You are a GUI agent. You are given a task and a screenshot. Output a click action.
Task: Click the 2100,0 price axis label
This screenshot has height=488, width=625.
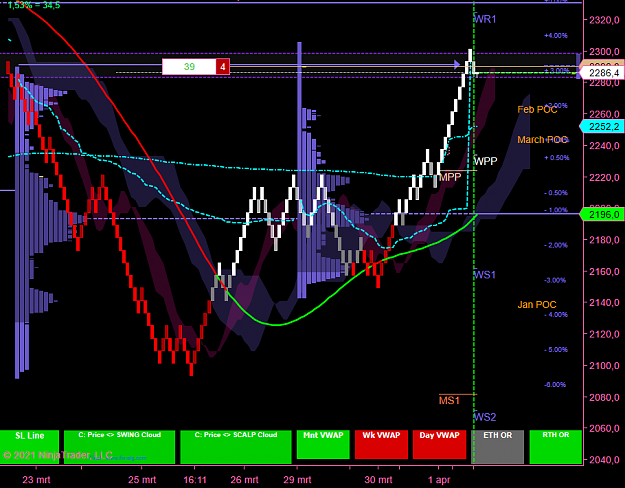[604, 366]
